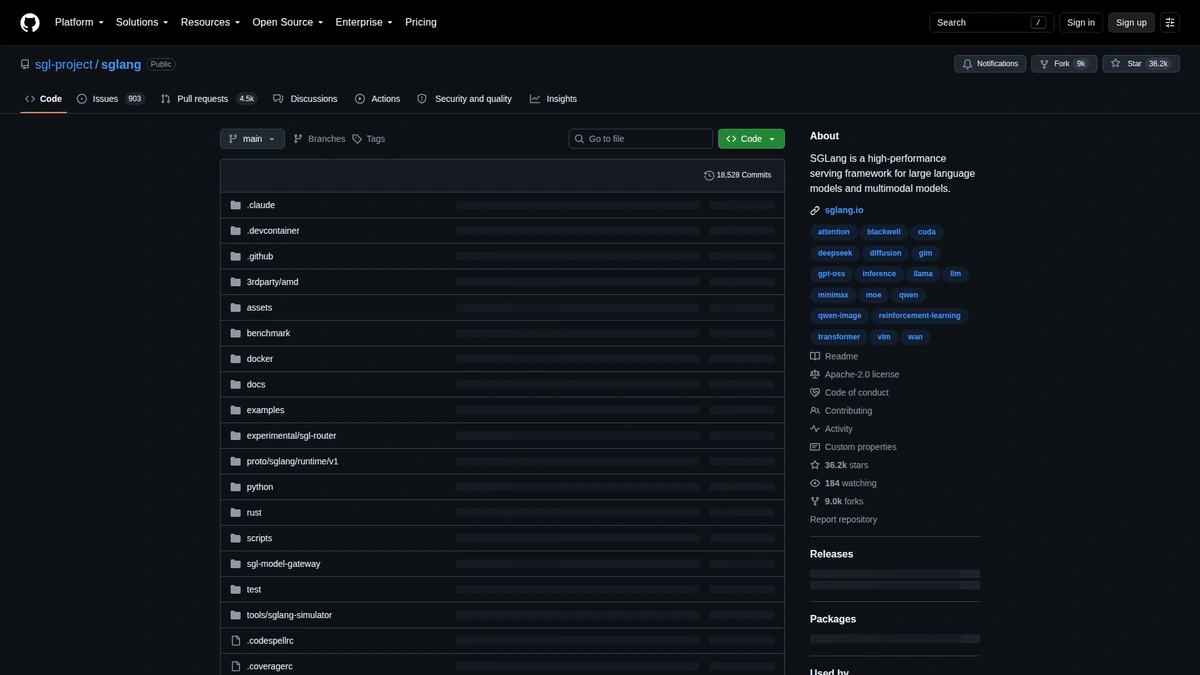Click the Sign up button

[1131, 22]
